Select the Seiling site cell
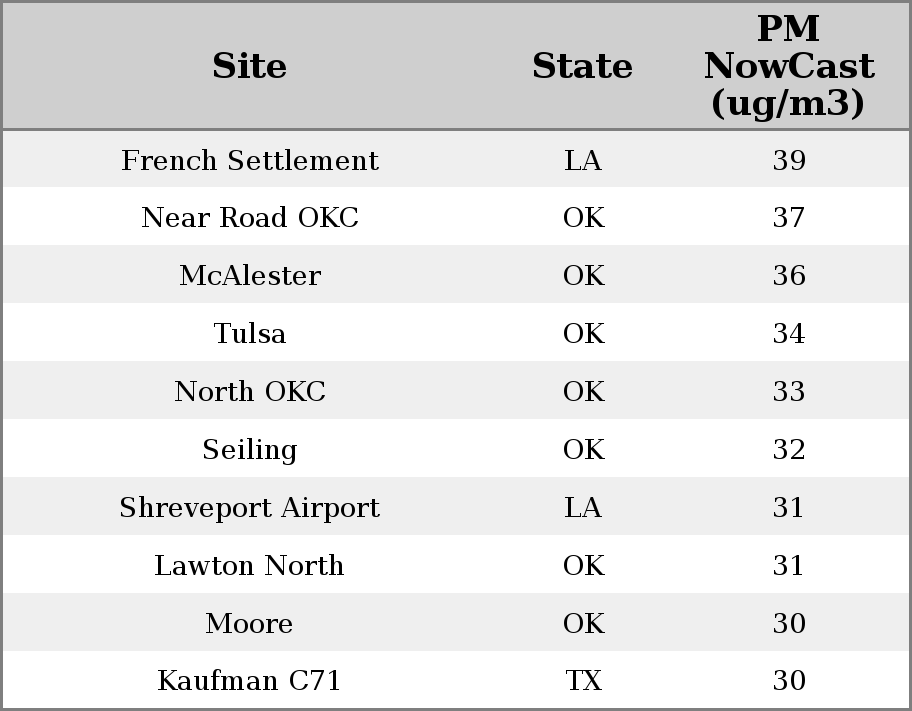This screenshot has height=711, width=912. [249, 449]
